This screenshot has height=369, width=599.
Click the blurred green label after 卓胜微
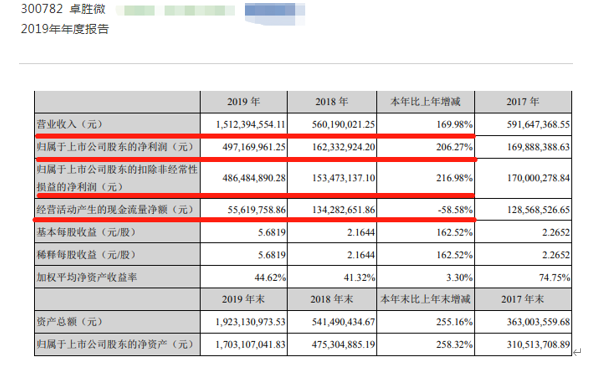click(x=175, y=10)
